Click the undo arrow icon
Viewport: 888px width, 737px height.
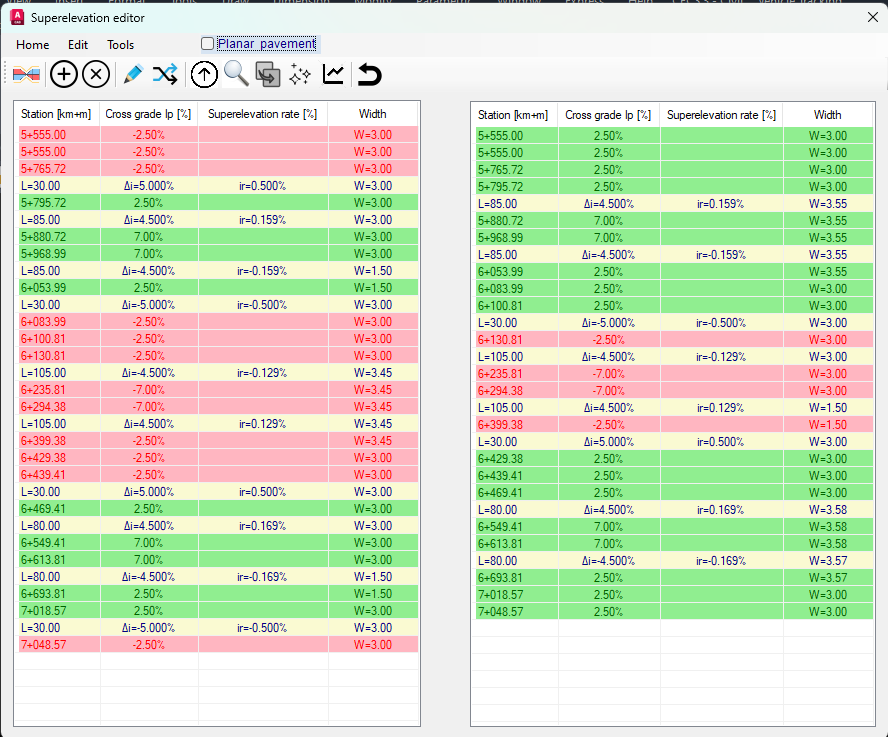click(370, 74)
